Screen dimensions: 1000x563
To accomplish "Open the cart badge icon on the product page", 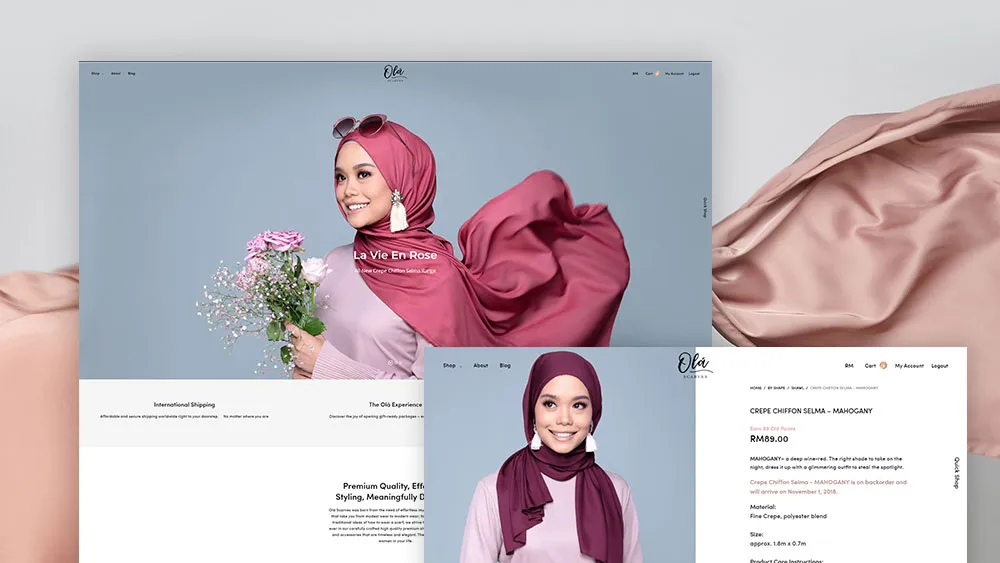I will tap(883, 366).
